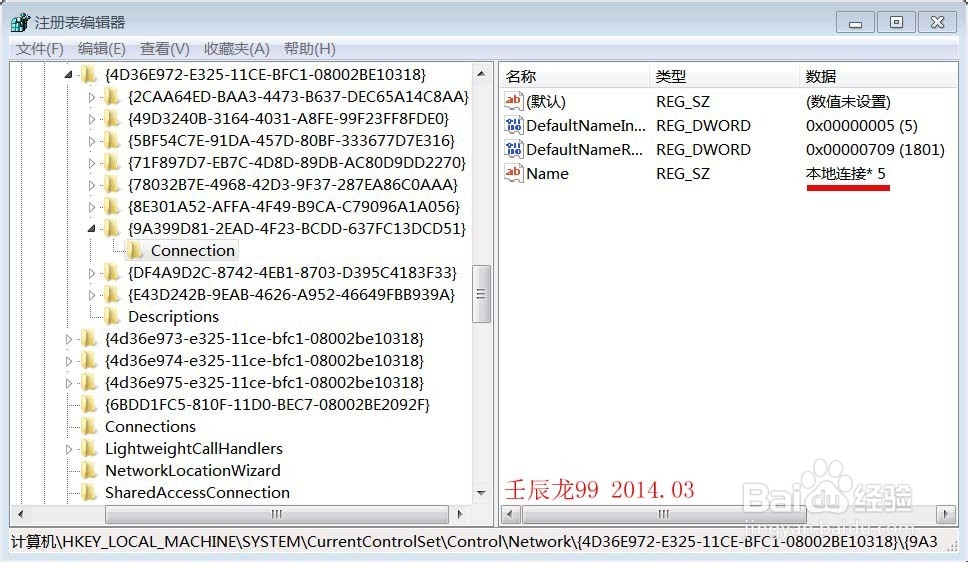Click the folder icon for {8E301A52-AFFA-4F49-B9CA-C79096A1A056}
Screen dimensions: 968x562
coord(112,207)
